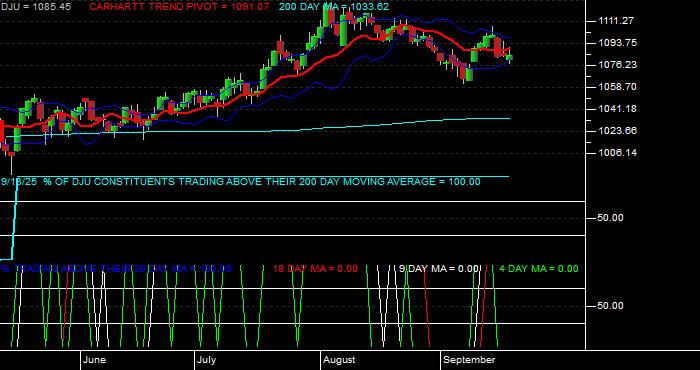
Task: Select the June timeline label
Action: (x=95, y=360)
